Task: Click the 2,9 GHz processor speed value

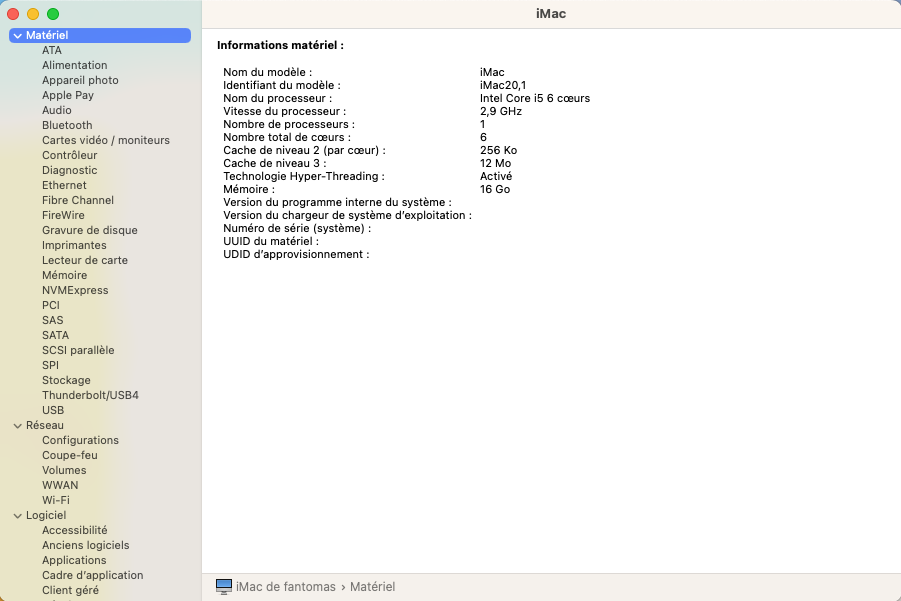Action: 500,111
